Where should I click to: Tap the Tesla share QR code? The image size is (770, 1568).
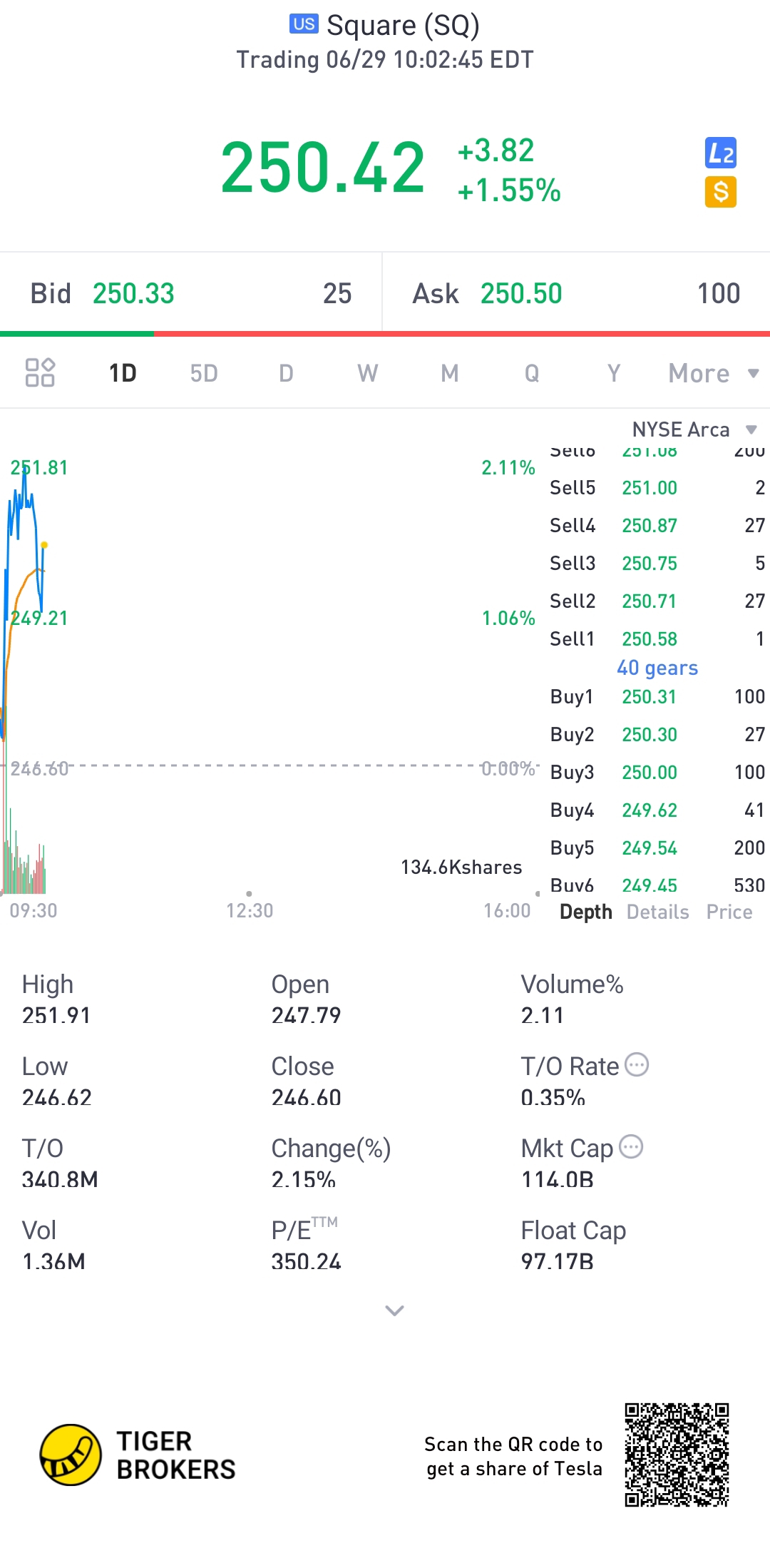pos(677,1455)
